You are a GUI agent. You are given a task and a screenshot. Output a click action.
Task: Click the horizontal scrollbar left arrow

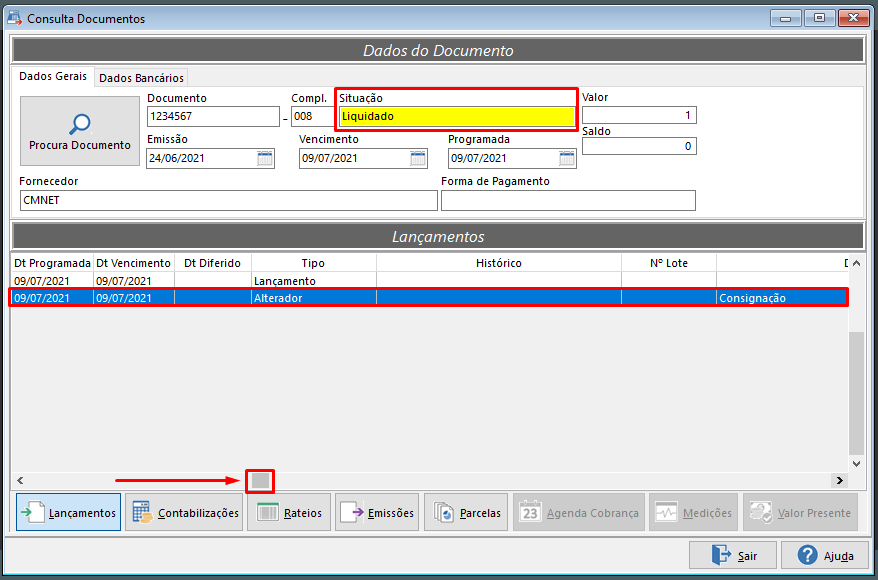click(20, 480)
